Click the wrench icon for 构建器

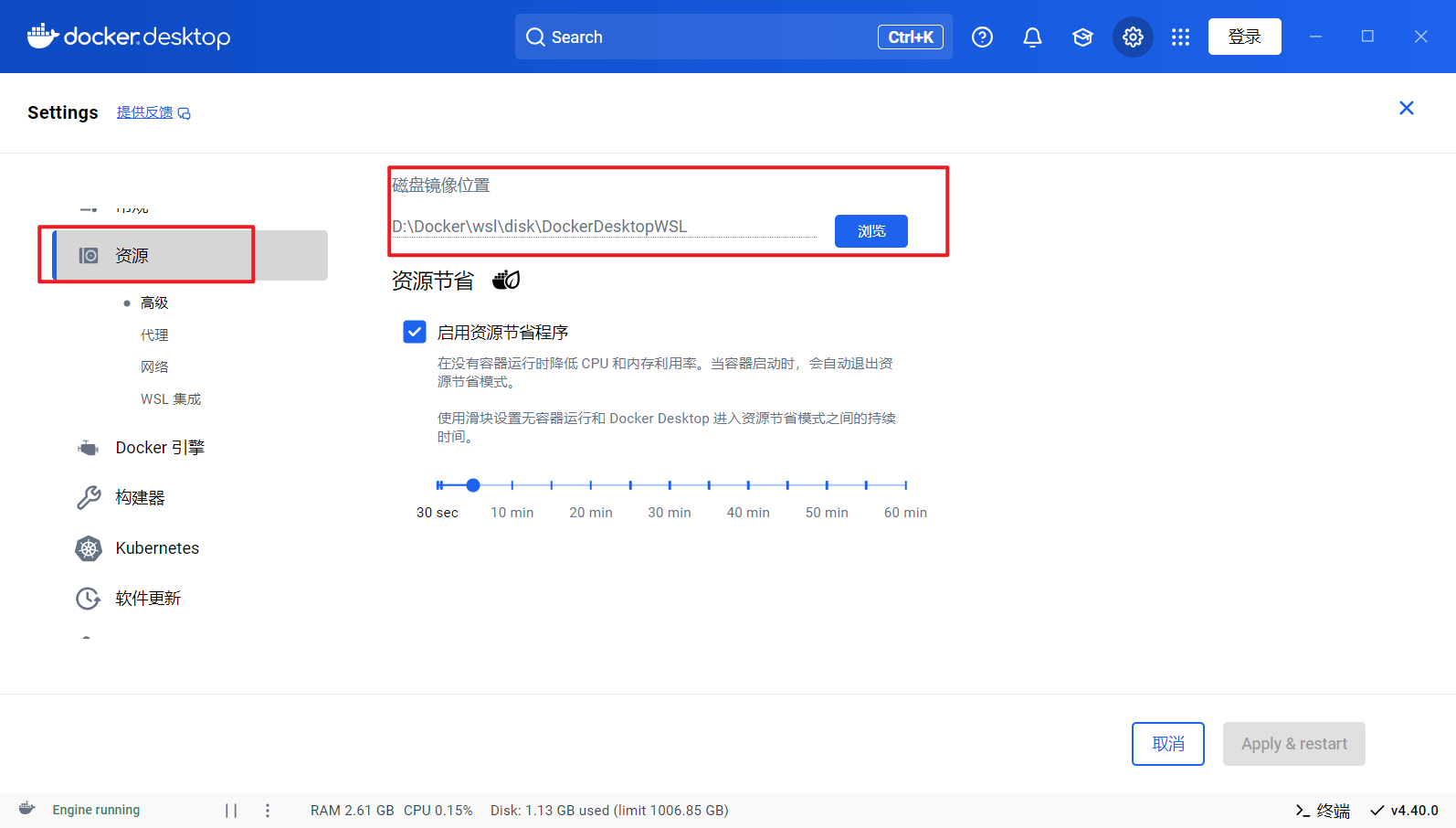tap(89, 497)
